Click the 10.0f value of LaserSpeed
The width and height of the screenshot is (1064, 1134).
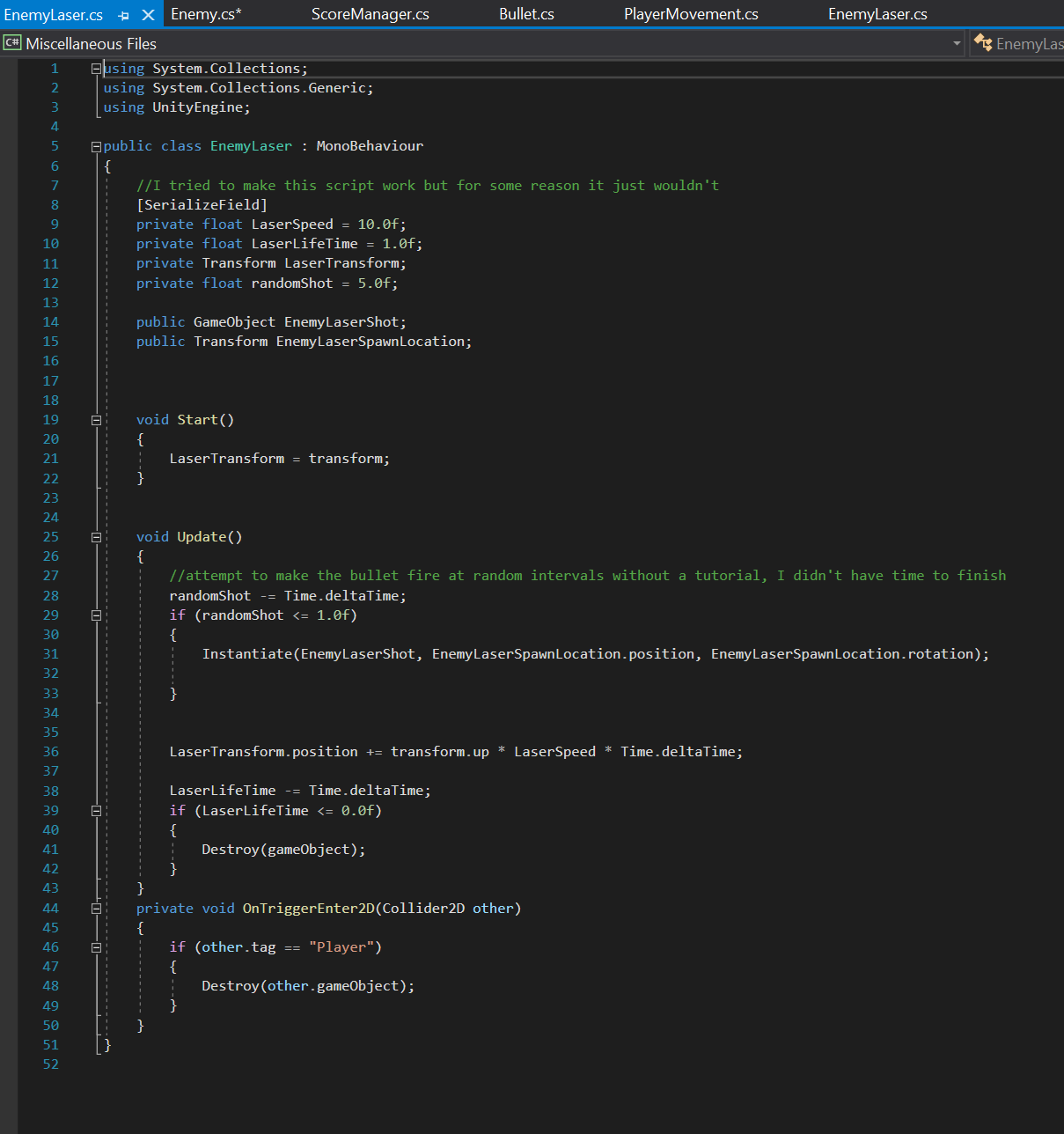(x=378, y=224)
